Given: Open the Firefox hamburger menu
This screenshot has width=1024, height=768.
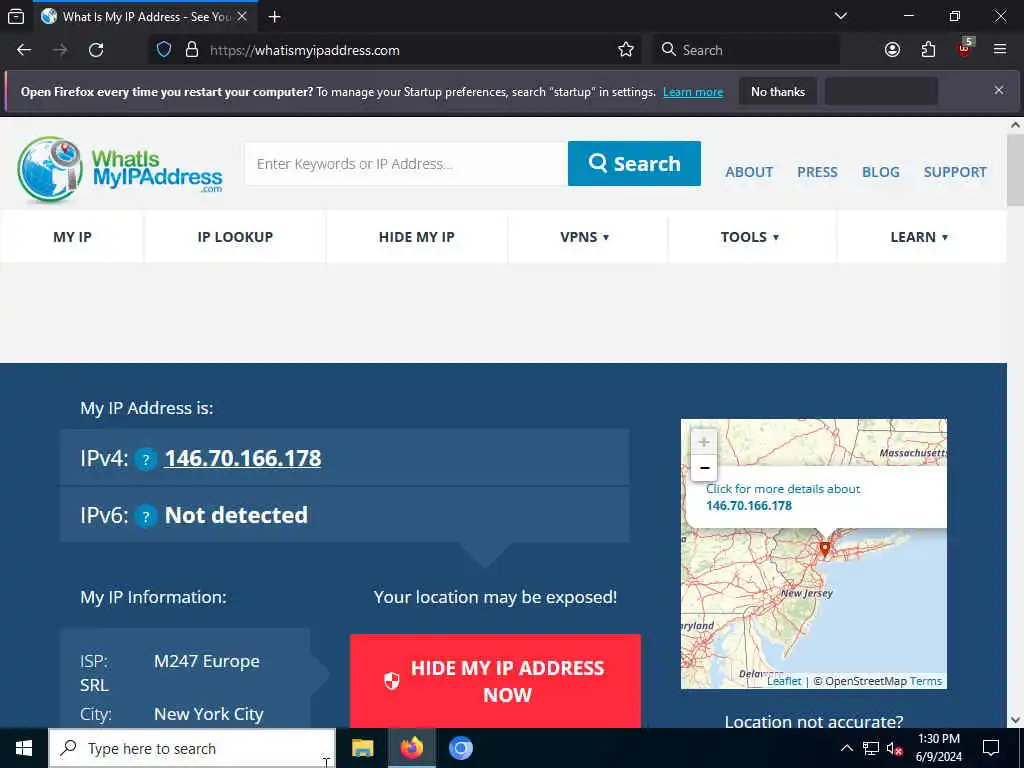Looking at the screenshot, I should tap(1000, 50).
